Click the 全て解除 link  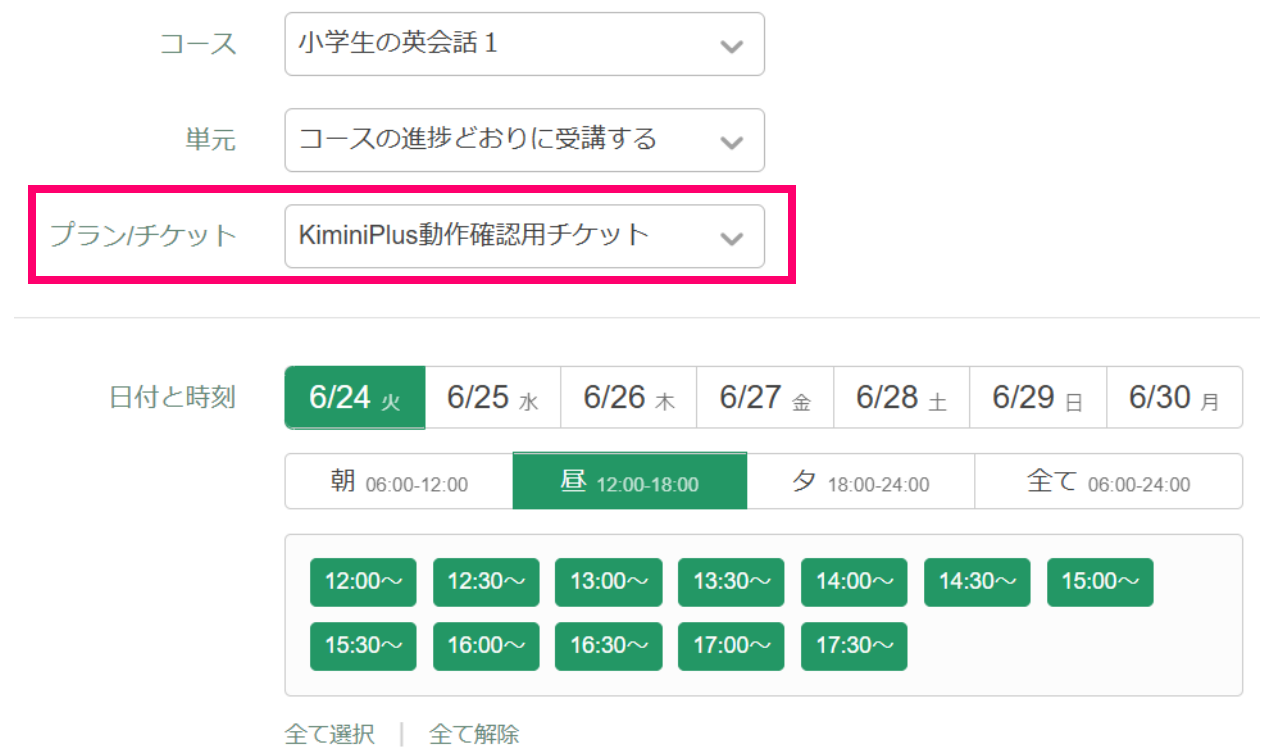474,735
